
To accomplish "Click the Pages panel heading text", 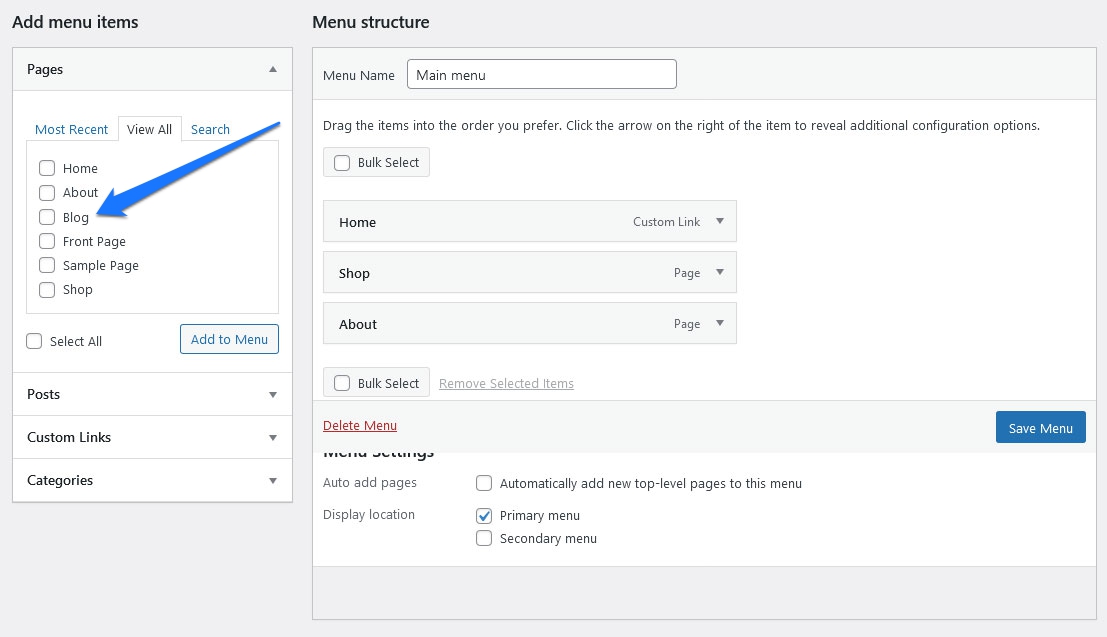I will pyautogui.click(x=45, y=69).
